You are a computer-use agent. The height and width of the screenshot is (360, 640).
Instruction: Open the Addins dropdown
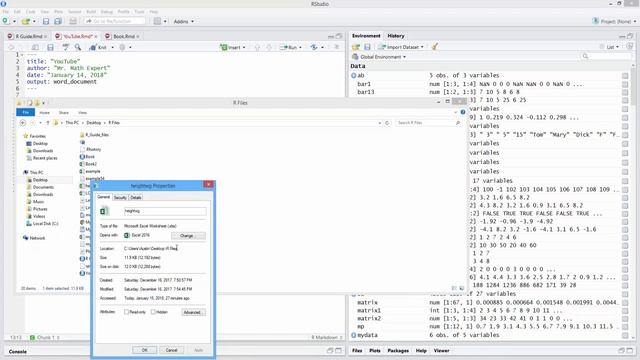coord(184,21)
